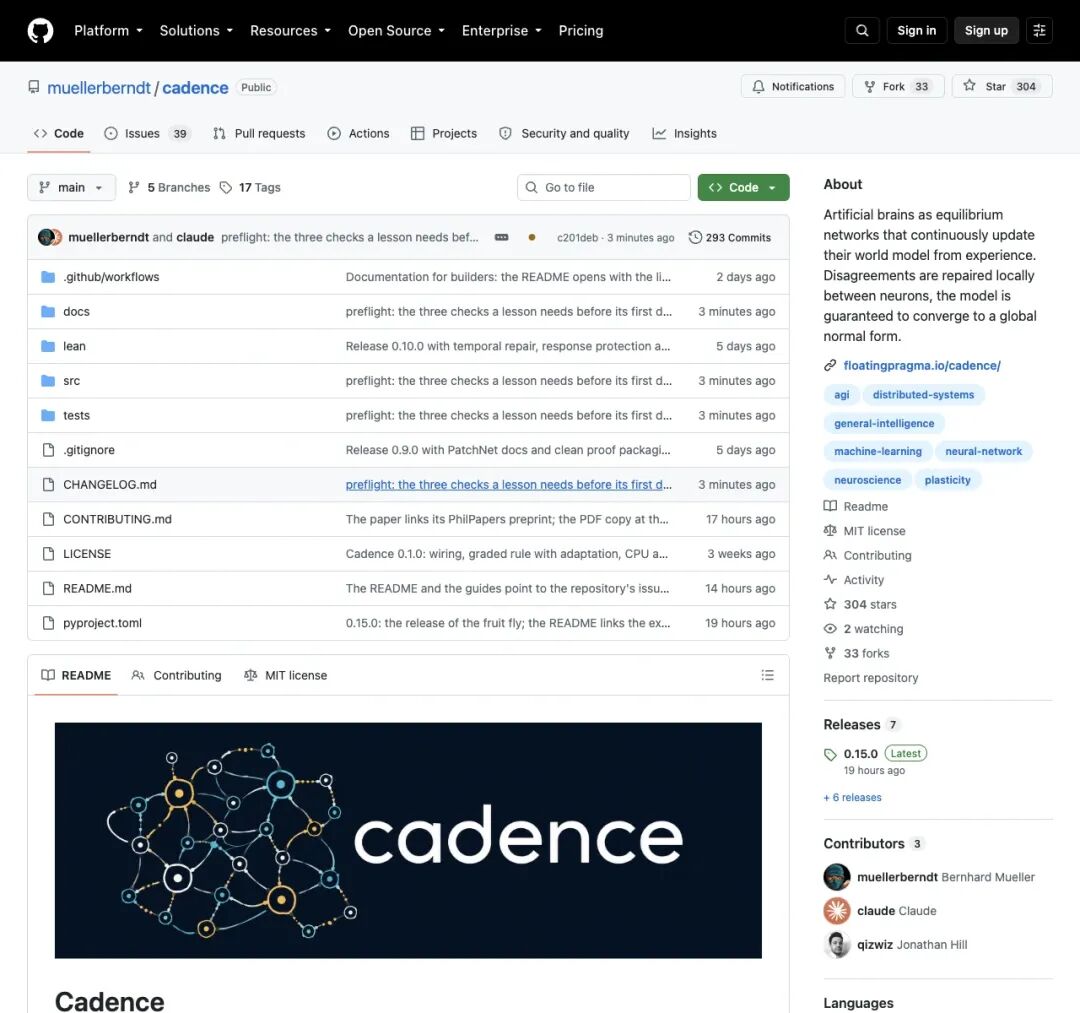Viewport: 1080px width, 1013px height.
Task: Open the main branch dropdown
Action: (x=71, y=187)
